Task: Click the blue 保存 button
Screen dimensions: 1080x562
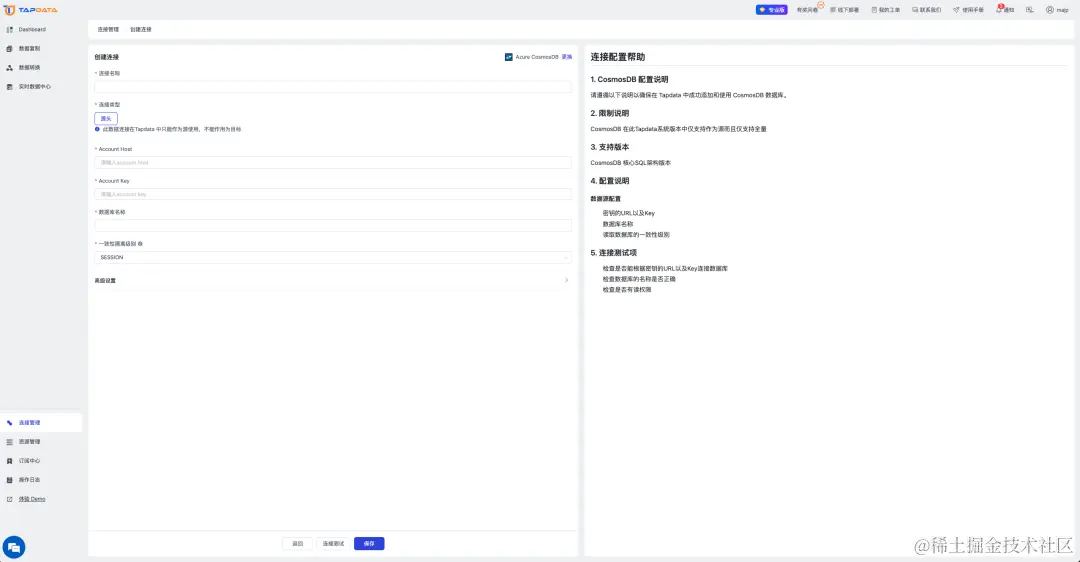Action: pyautogui.click(x=369, y=544)
